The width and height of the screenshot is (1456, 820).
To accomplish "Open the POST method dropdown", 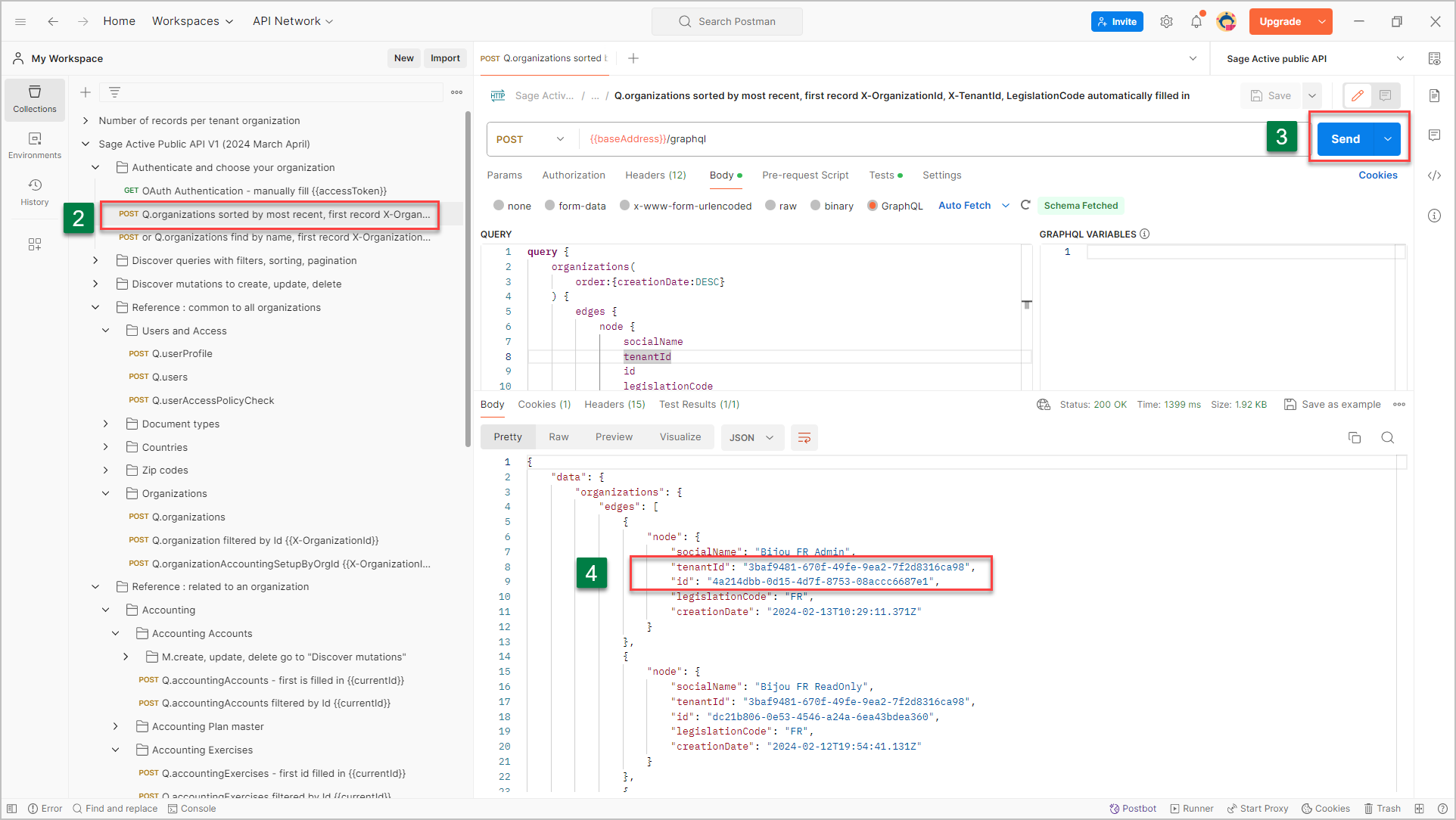I will (x=530, y=139).
